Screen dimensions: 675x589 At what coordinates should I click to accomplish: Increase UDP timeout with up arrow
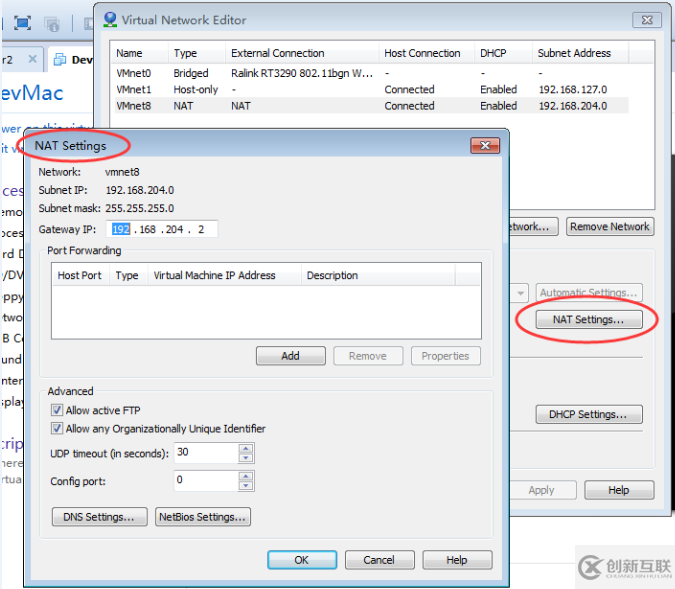click(246, 448)
